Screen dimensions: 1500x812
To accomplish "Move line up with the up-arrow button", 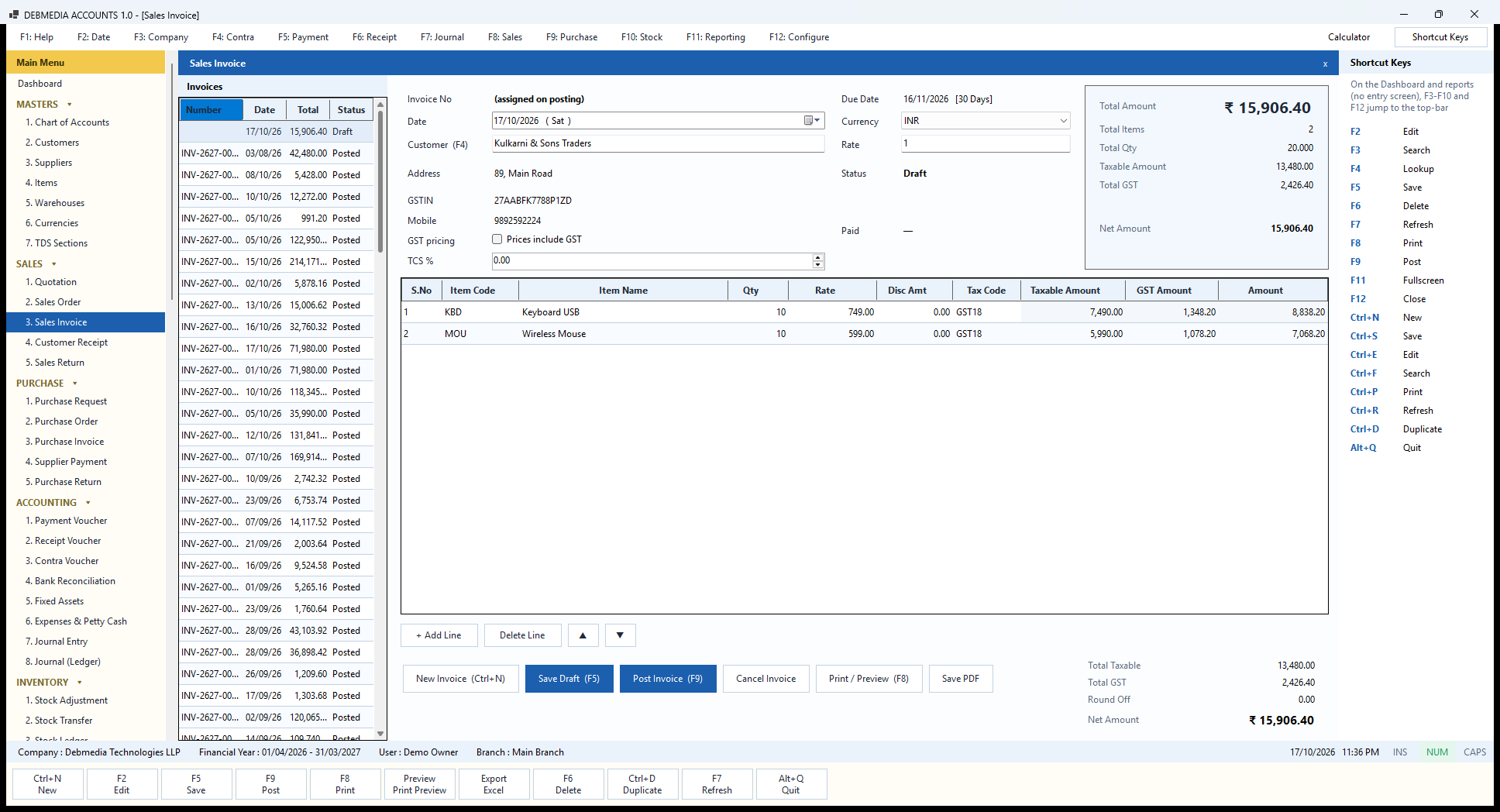I will coord(583,635).
